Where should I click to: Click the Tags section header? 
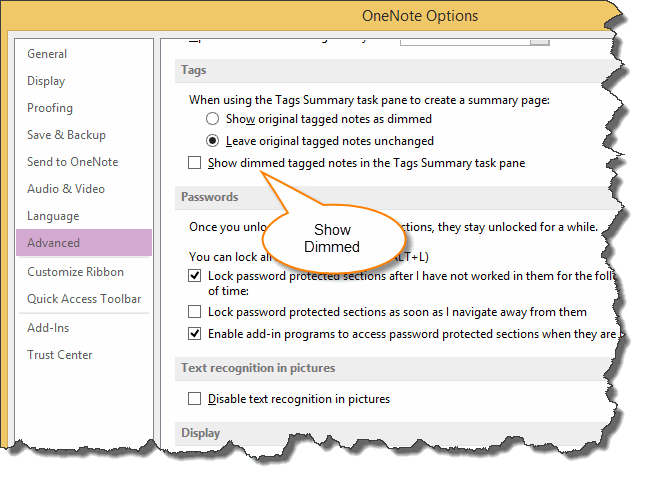[x=194, y=70]
